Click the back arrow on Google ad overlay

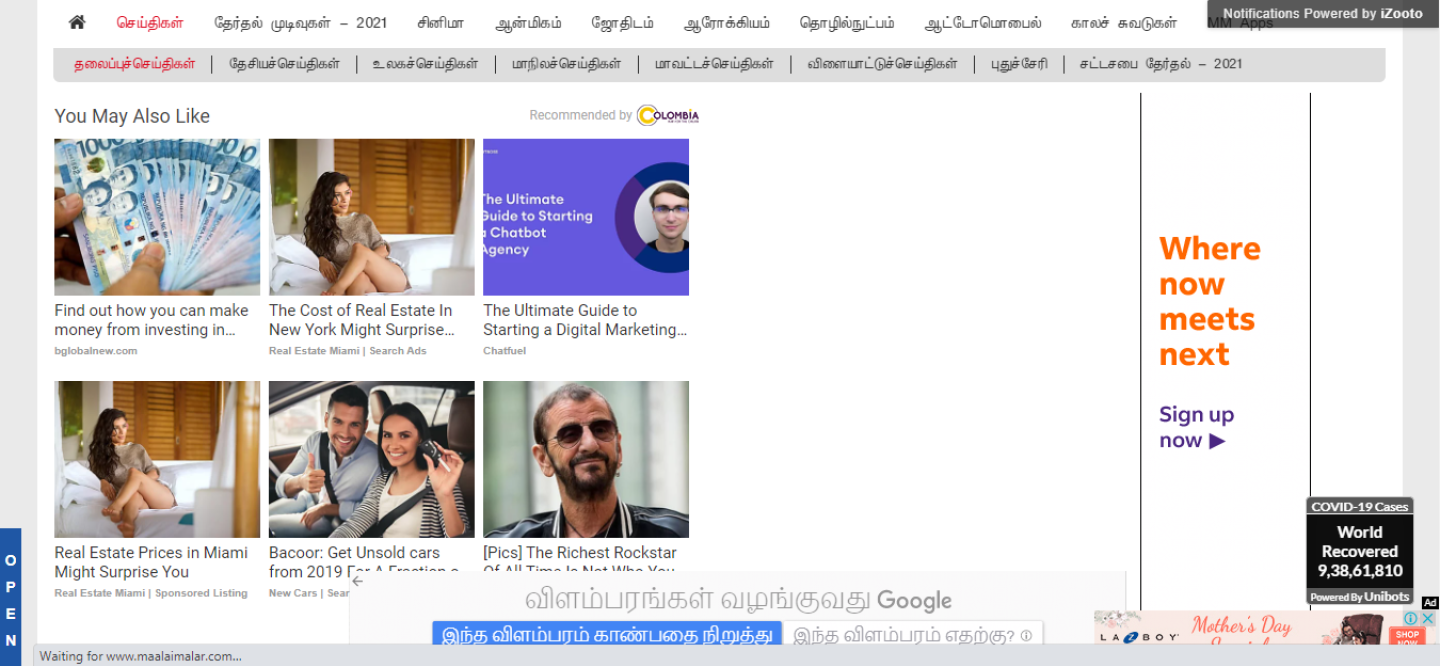coord(358,581)
